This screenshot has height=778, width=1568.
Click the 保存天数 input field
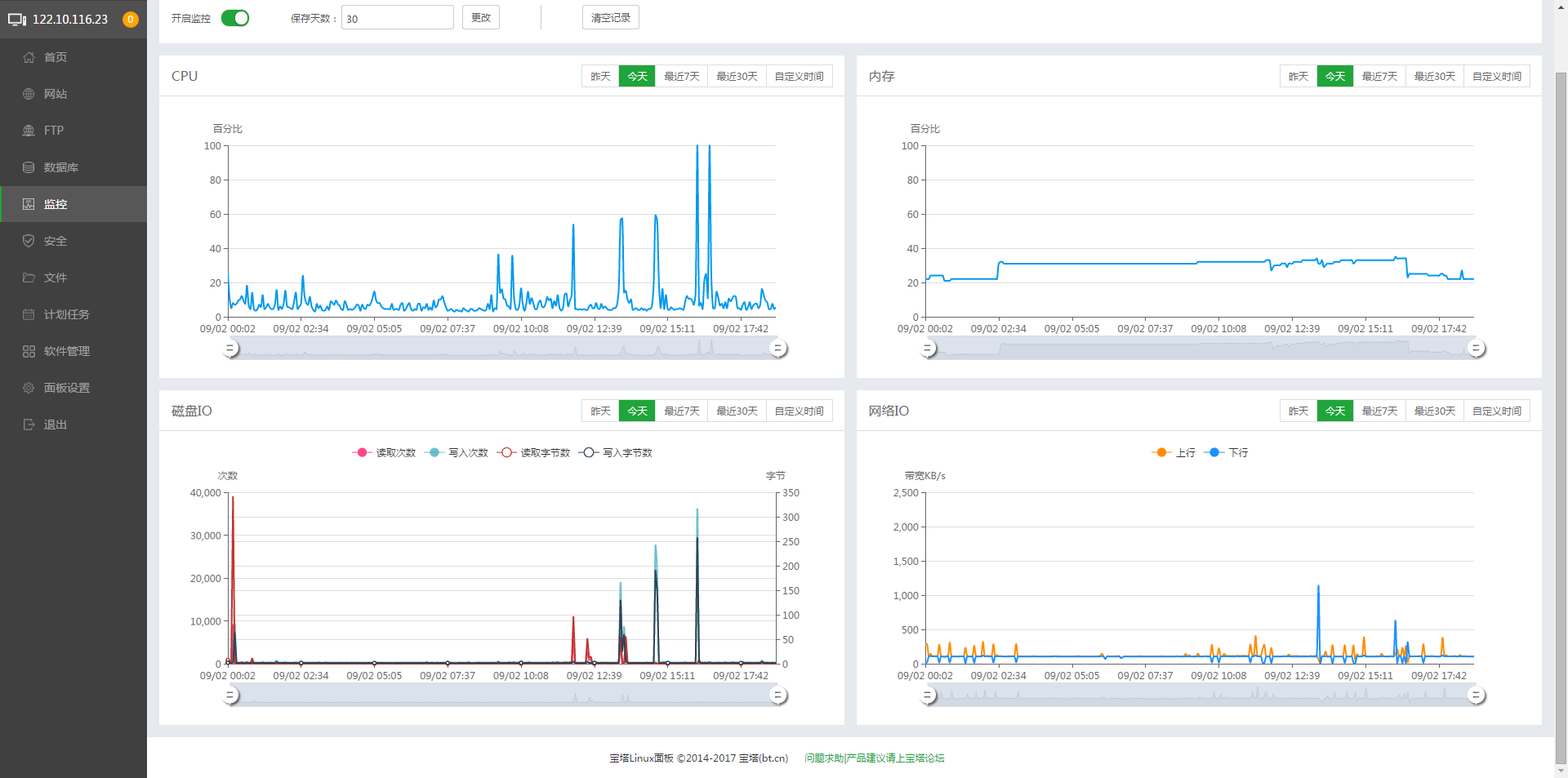(398, 18)
